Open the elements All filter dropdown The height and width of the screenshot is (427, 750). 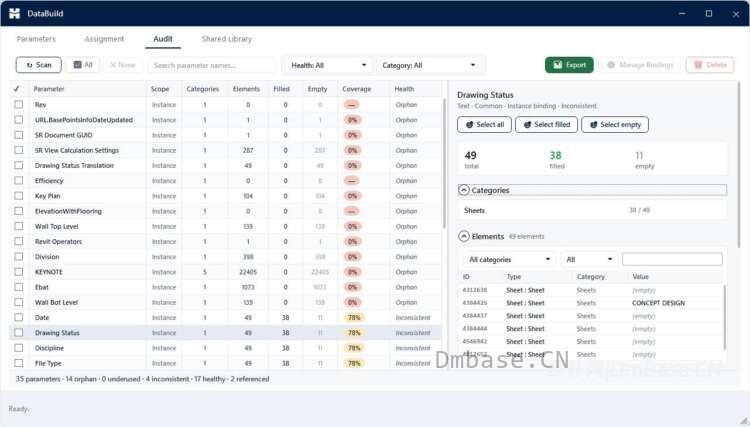point(589,259)
